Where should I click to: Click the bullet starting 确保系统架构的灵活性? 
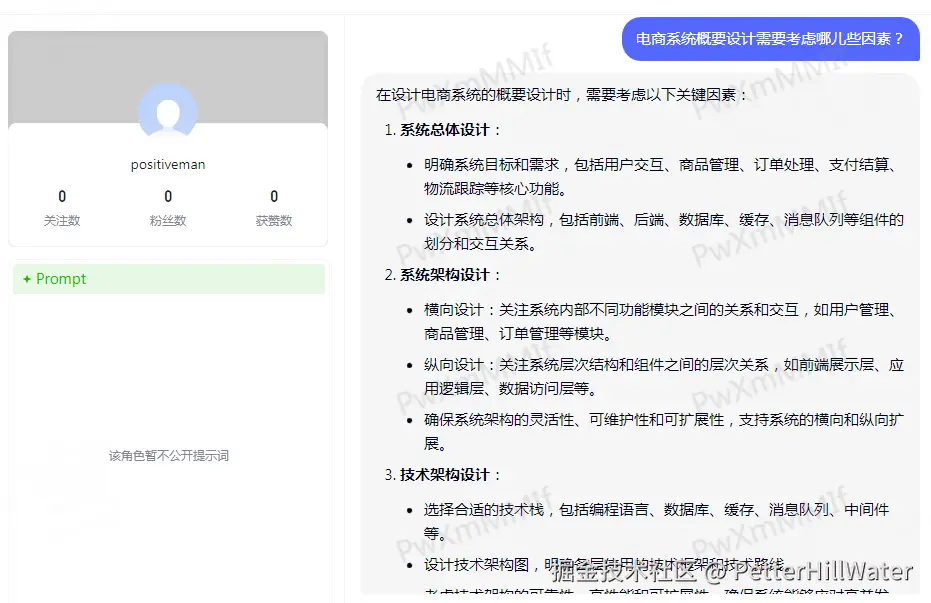coord(663,431)
